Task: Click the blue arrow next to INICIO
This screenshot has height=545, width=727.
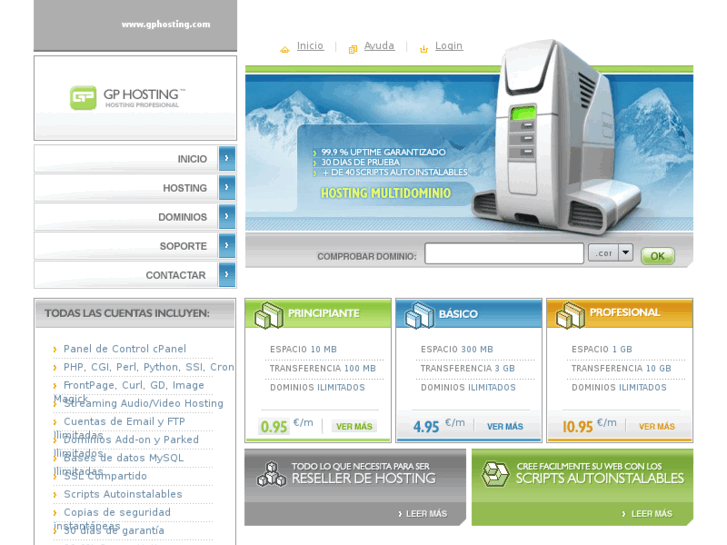Action: [x=227, y=158]
